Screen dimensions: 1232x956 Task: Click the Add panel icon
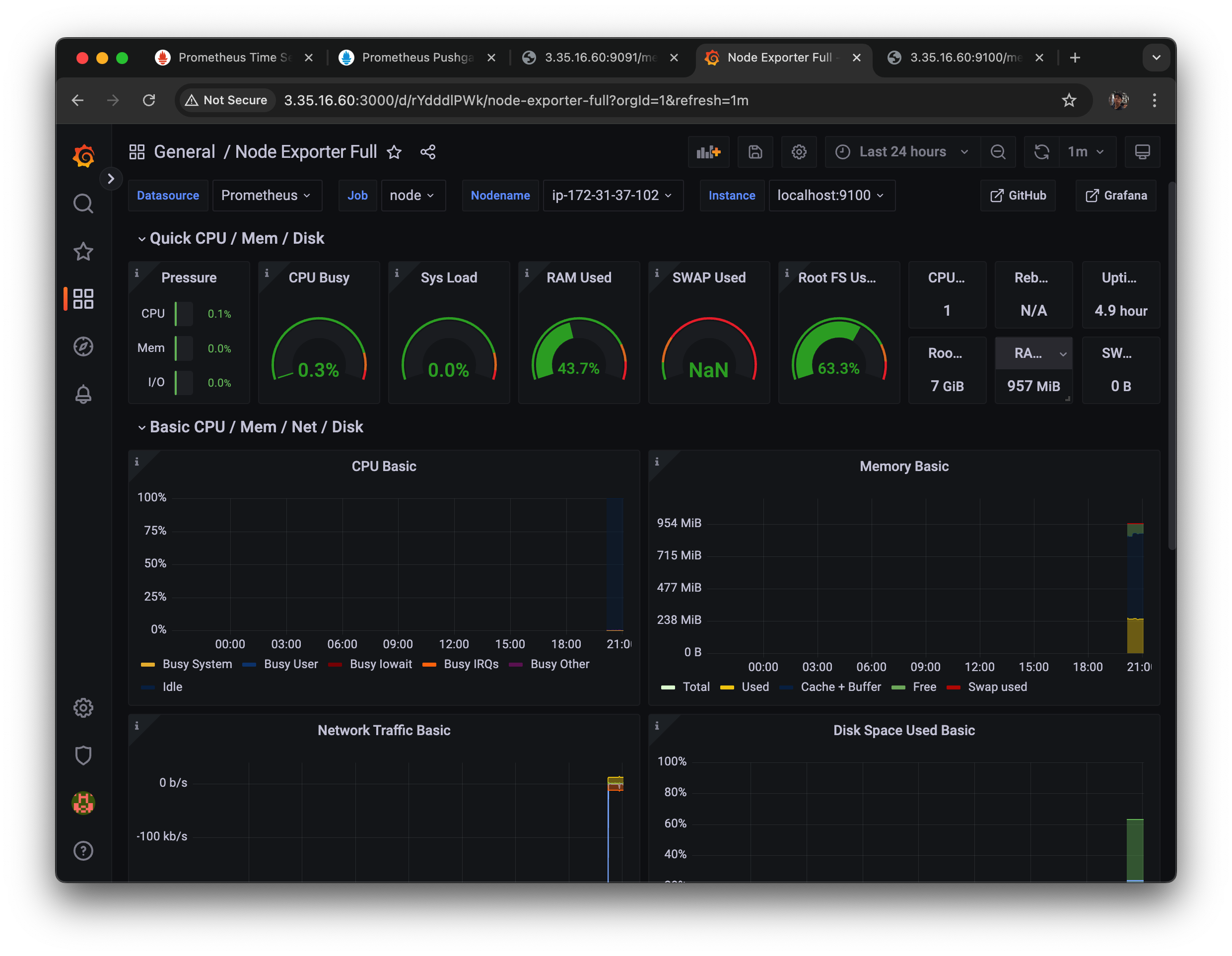(x=708, y=152)
